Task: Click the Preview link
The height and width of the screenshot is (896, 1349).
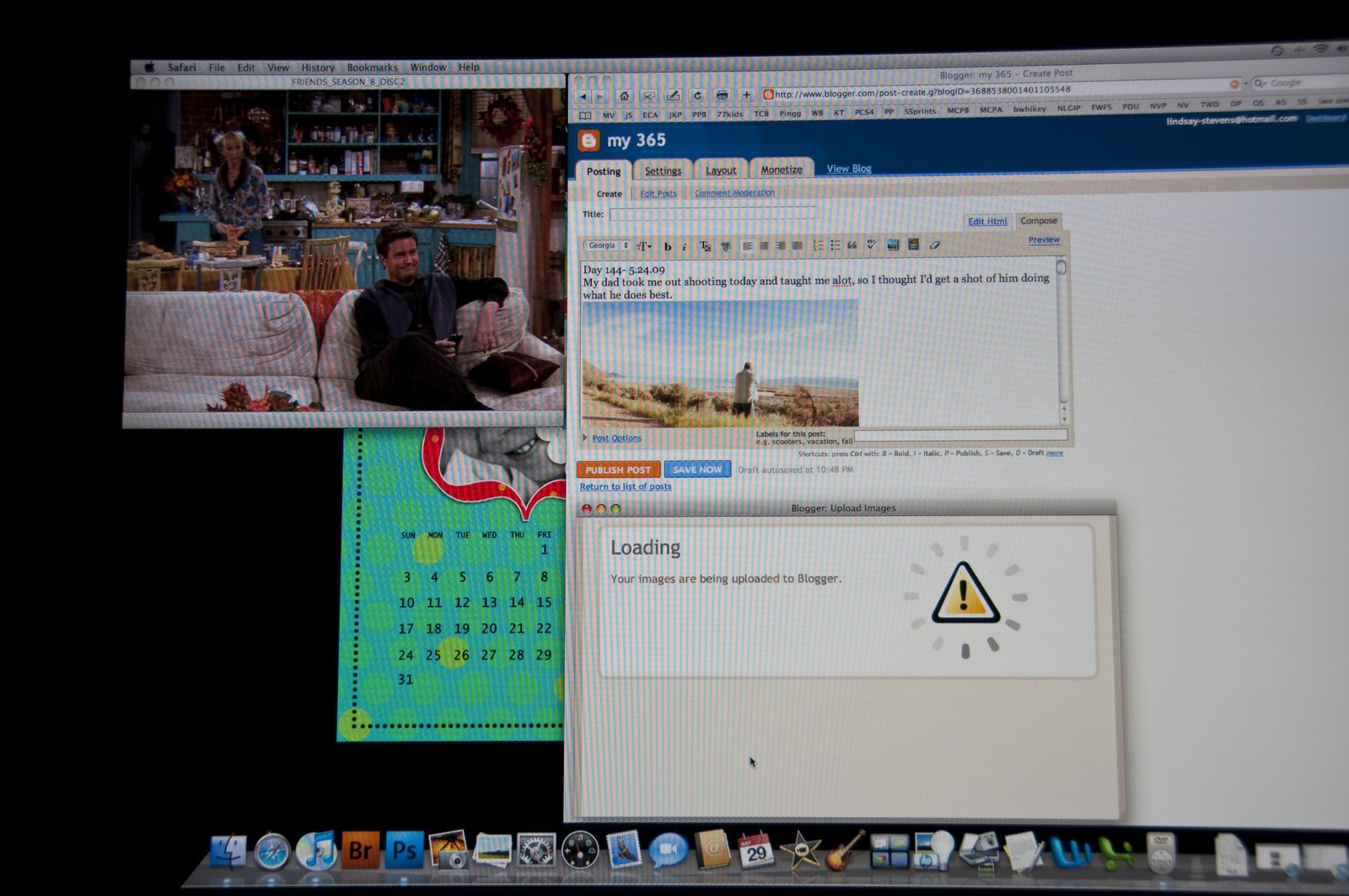Action: [x=1044, y=240]
